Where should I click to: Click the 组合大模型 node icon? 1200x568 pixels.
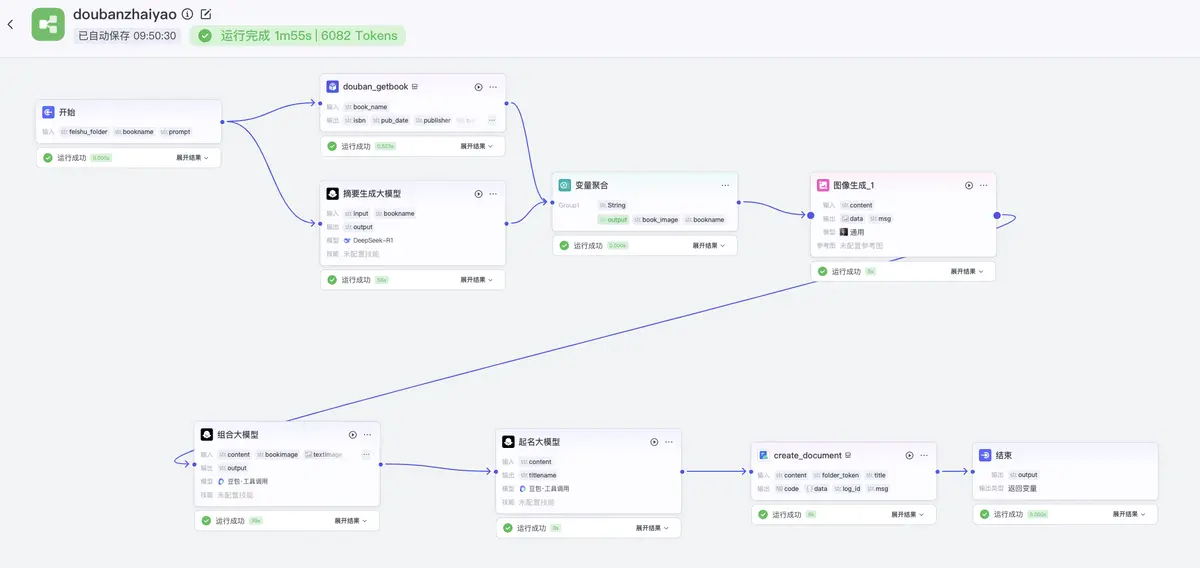tap(207, 435)
